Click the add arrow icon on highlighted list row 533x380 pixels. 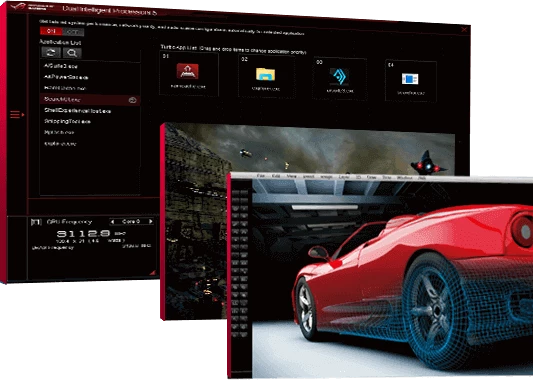[132, 100]
